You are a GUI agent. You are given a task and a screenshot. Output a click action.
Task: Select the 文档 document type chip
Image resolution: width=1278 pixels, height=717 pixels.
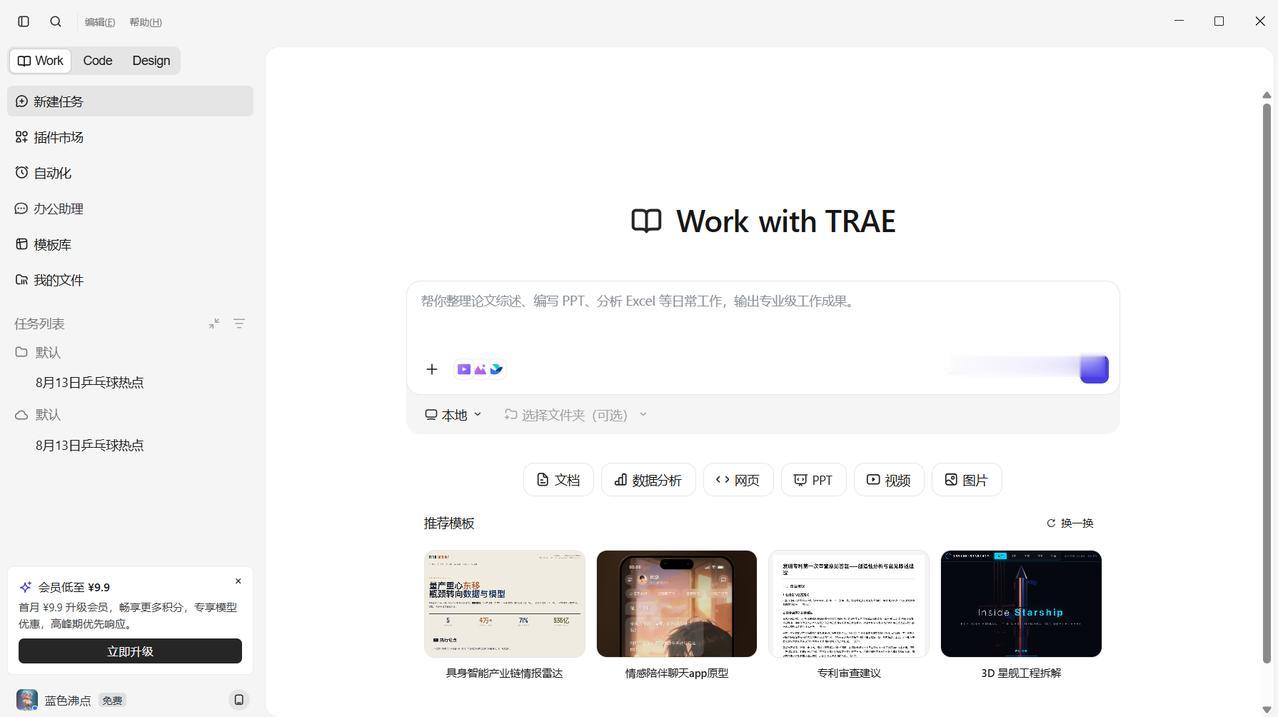[x=558, y=480]
